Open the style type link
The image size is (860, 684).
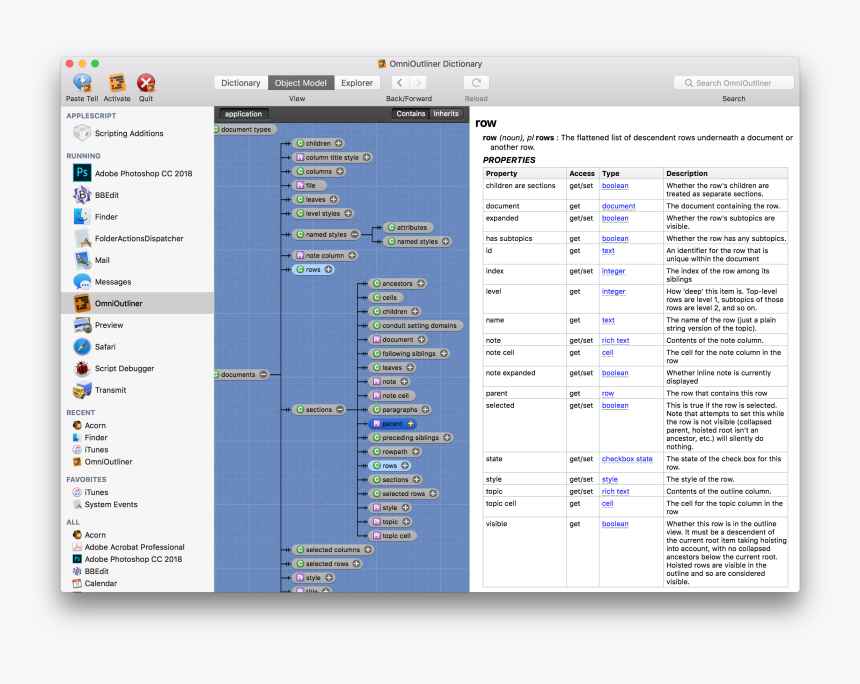click(609, 479)
